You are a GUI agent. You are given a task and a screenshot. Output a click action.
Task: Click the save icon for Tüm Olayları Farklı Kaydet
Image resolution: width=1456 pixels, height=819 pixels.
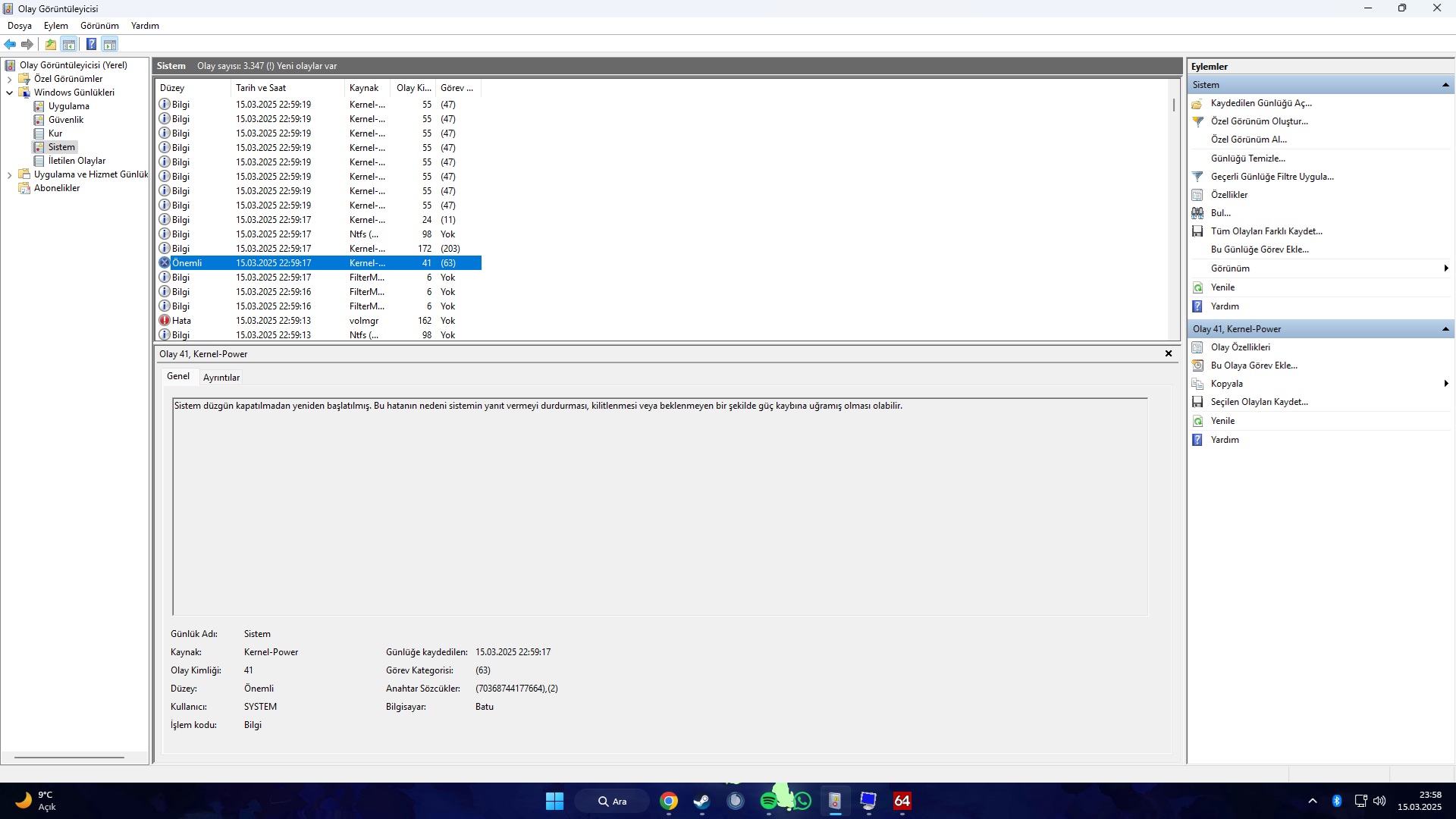point(1197,231)
